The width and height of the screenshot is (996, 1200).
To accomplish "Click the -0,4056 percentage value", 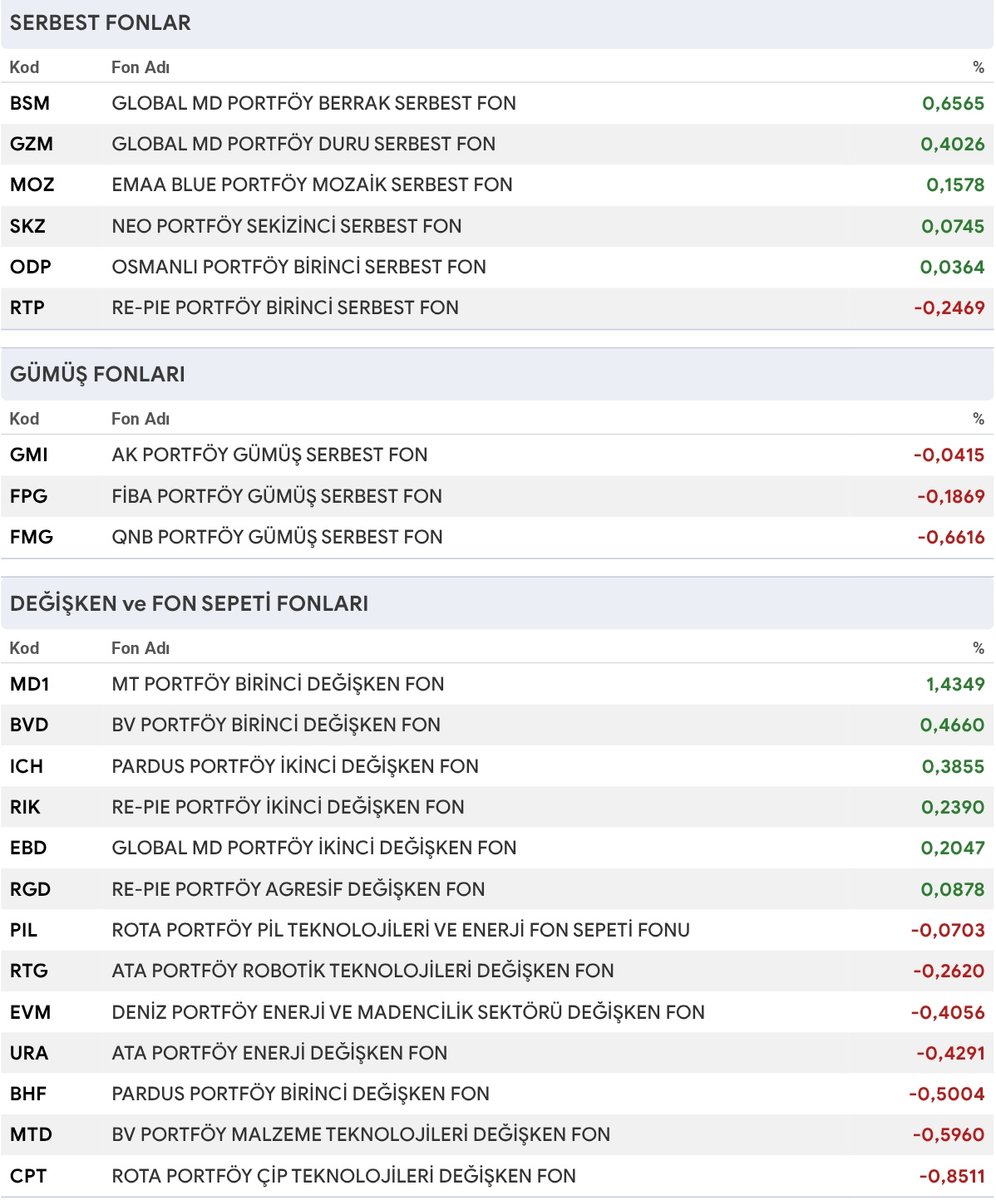I will (949, 1012).
